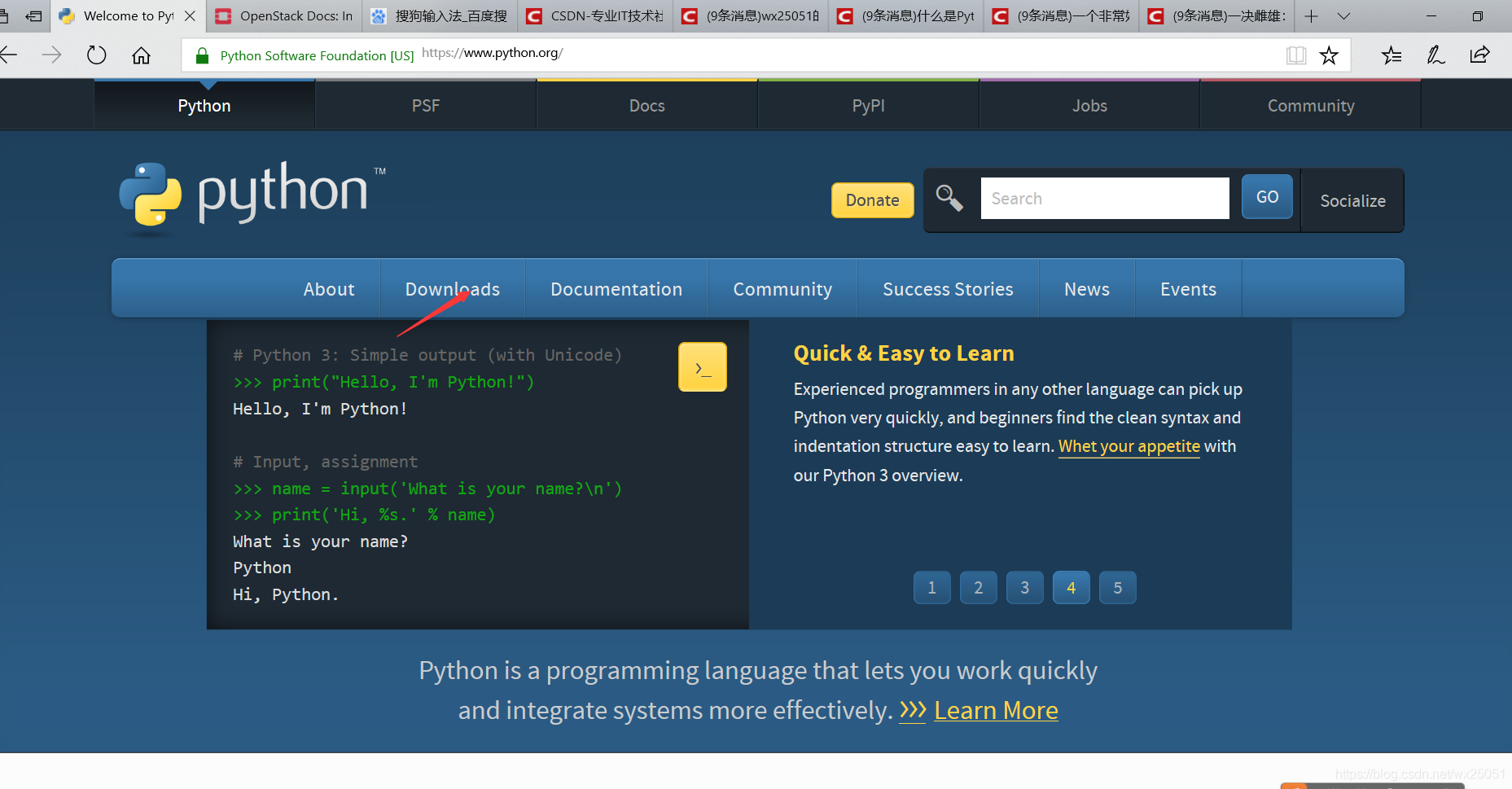
Task: Click the GO search button
Action: coord(1267,197)
